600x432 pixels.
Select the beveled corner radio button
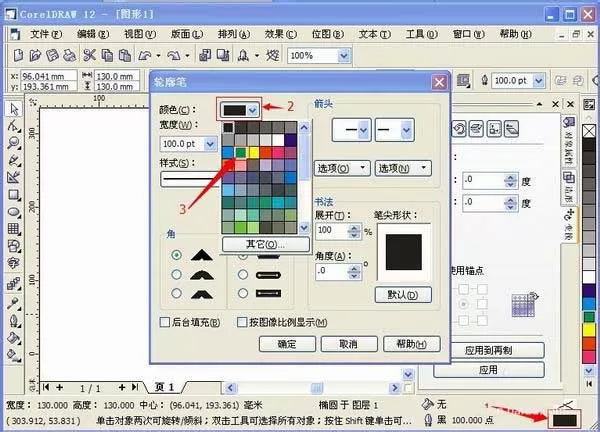click(176, 293)
